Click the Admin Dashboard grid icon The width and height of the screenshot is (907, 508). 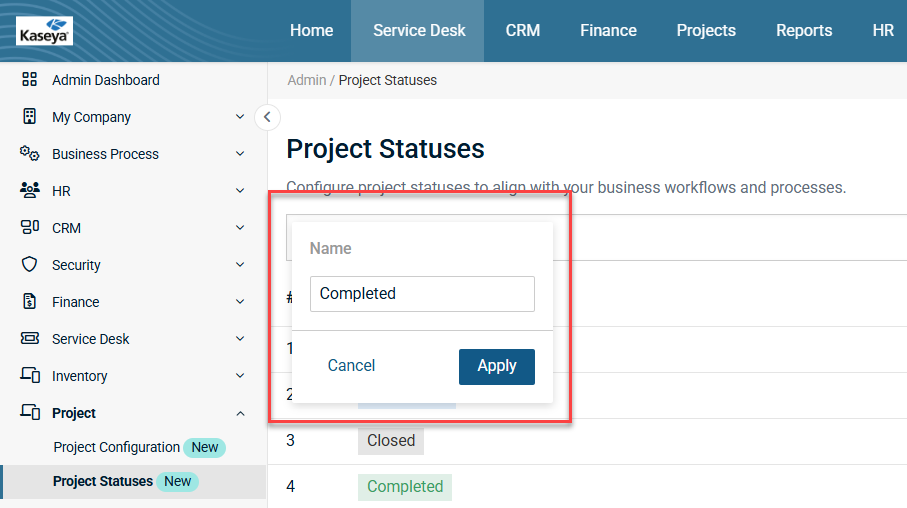[x=30, y=80]
